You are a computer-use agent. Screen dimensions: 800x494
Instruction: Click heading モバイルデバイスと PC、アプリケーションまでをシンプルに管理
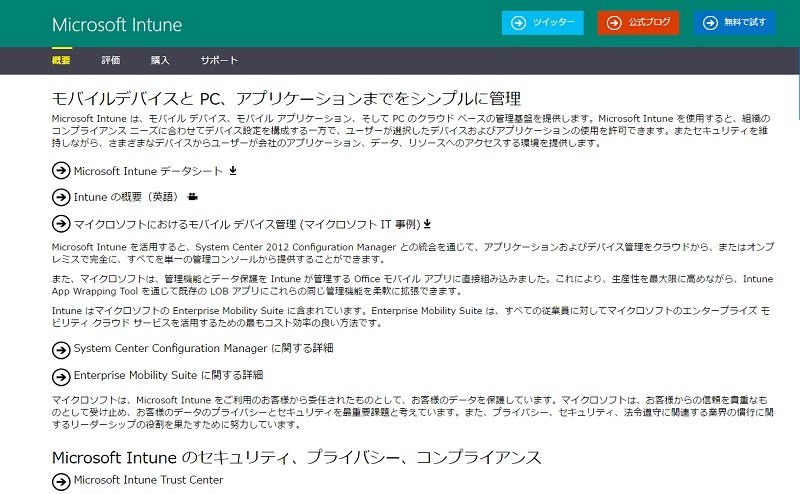point(286,98)
